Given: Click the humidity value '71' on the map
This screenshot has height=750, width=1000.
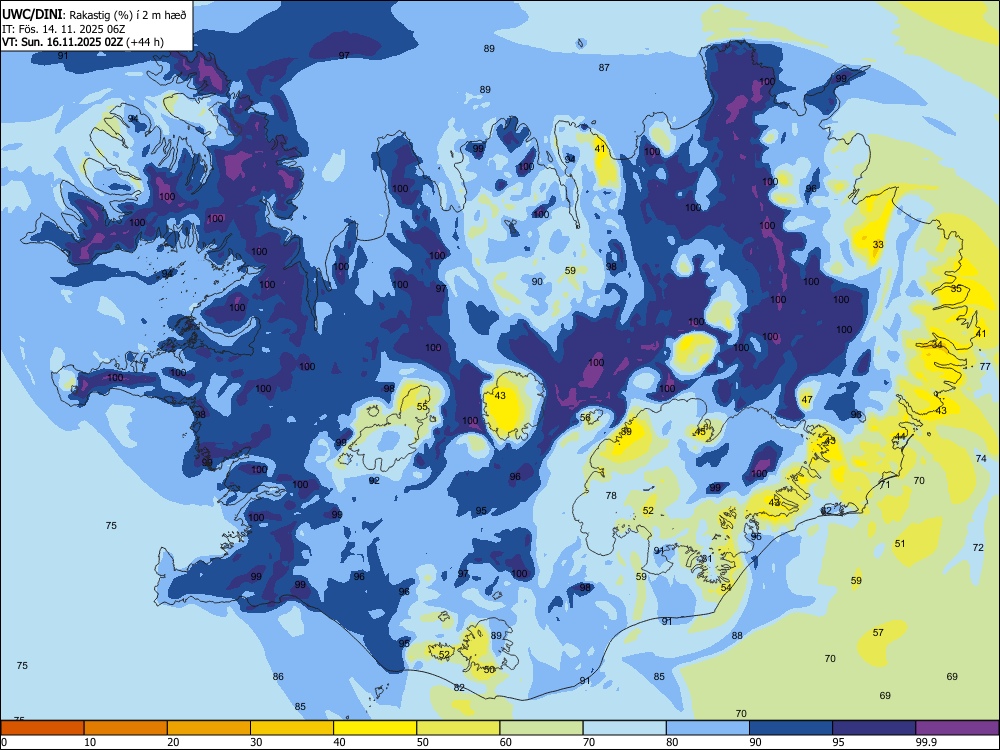Looking at the screenshot, I should click(885, 485).
